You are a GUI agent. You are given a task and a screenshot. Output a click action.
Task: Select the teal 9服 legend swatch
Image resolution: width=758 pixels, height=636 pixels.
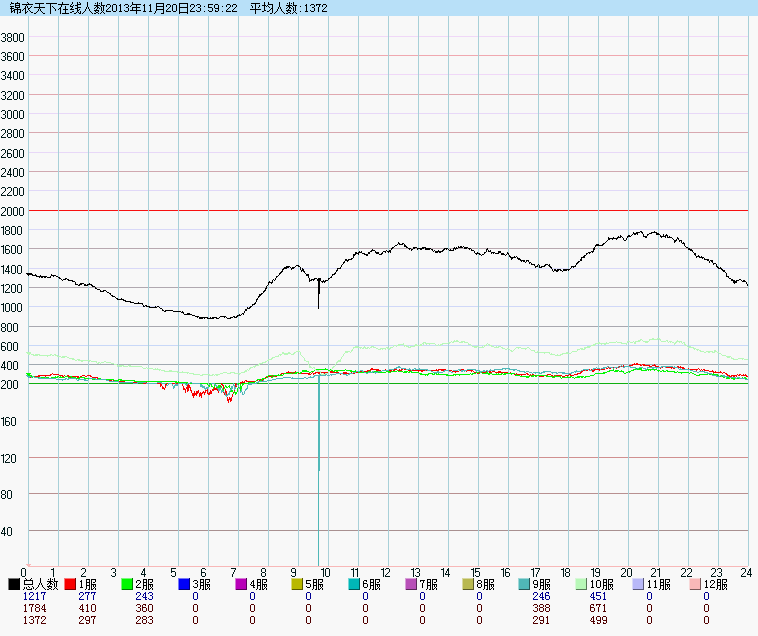(x=525, y=584)
